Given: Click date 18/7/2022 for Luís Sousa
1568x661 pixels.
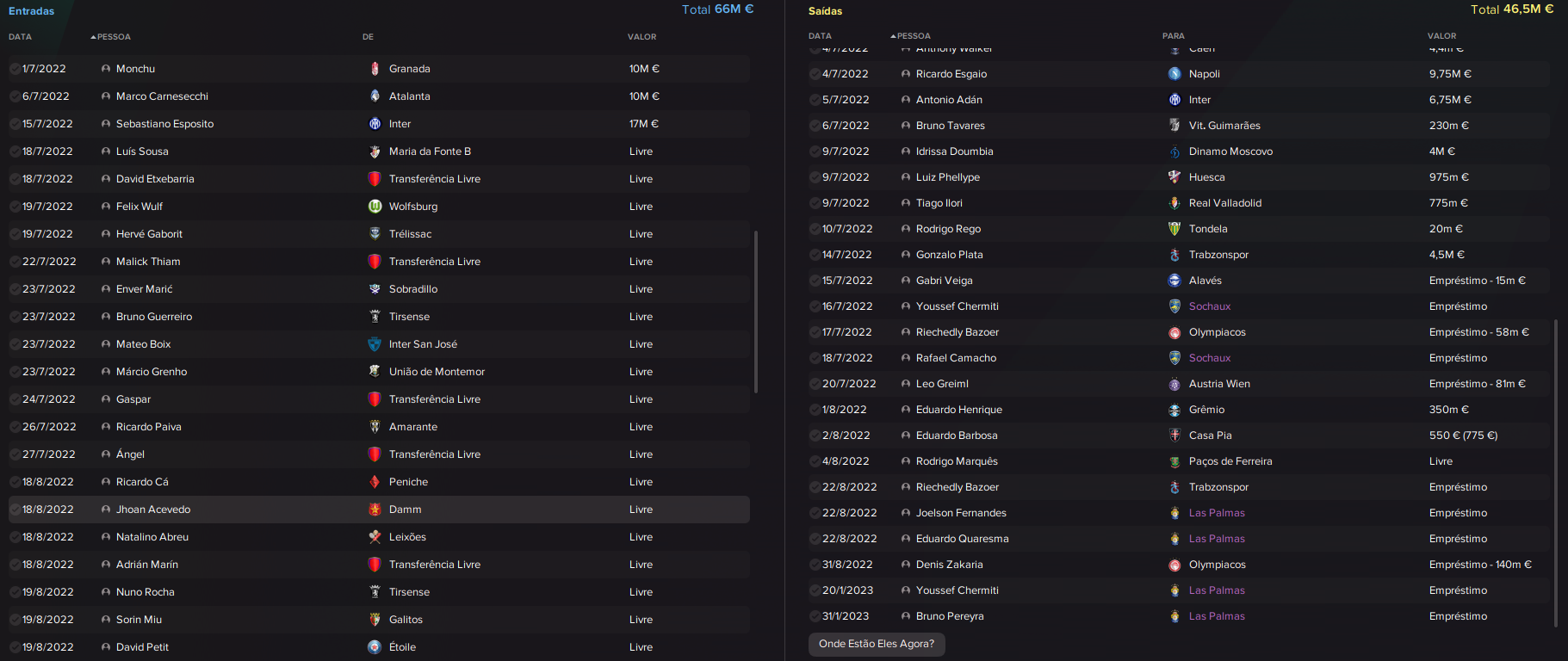Looking at the screenshot, I should 47,151.
